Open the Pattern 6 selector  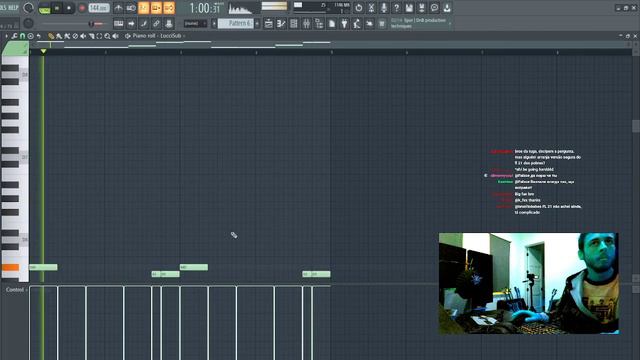[x=236, y=24]
